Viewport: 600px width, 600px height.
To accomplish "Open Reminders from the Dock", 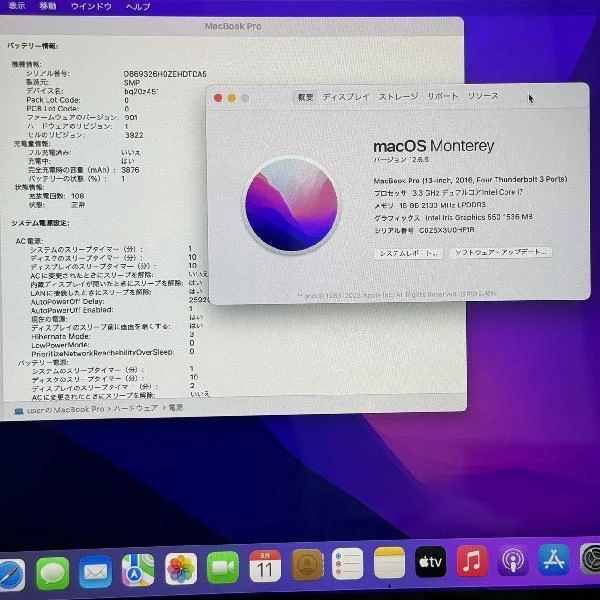I will [347, 563].
